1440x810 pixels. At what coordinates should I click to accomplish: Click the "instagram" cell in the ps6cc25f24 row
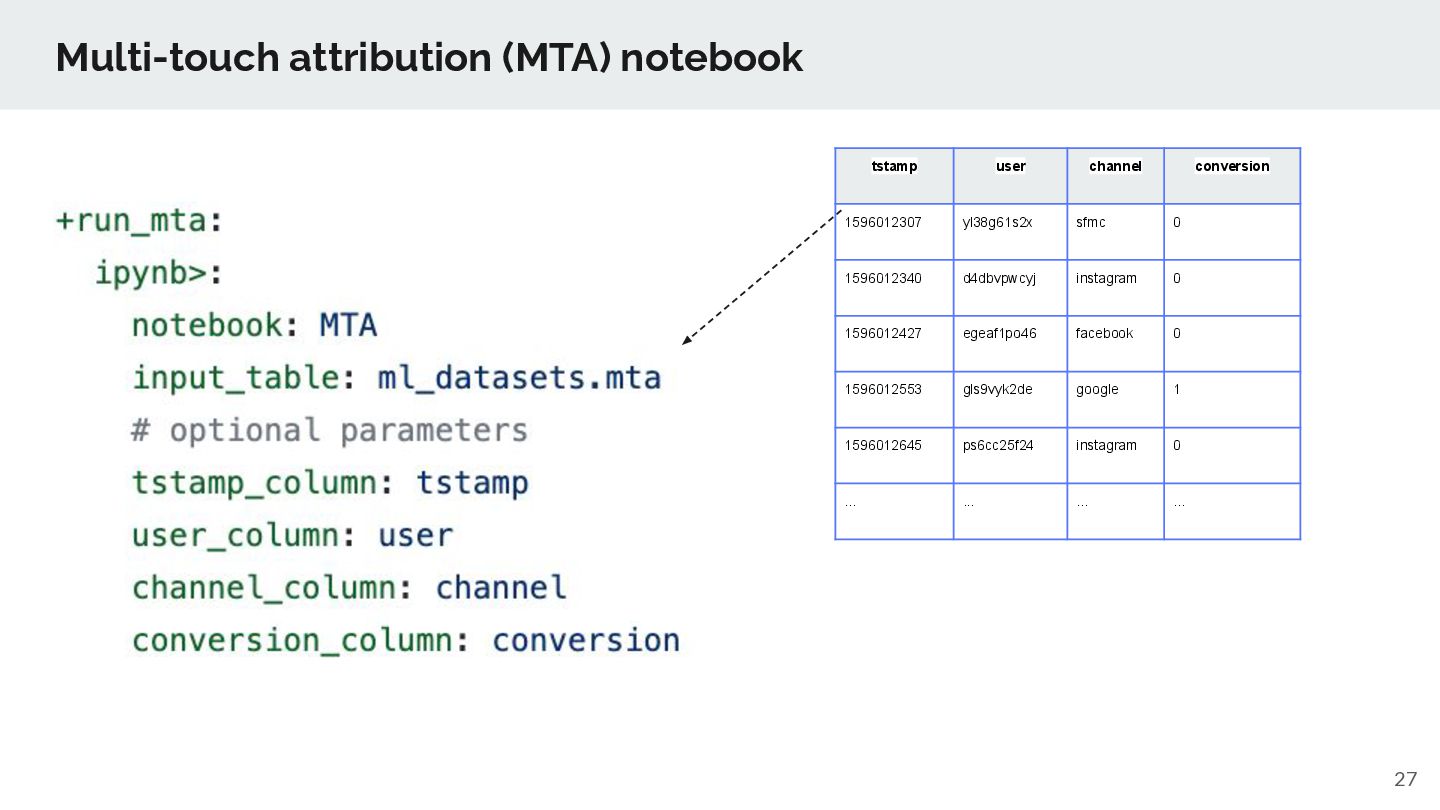click(x=1115, y=455)
